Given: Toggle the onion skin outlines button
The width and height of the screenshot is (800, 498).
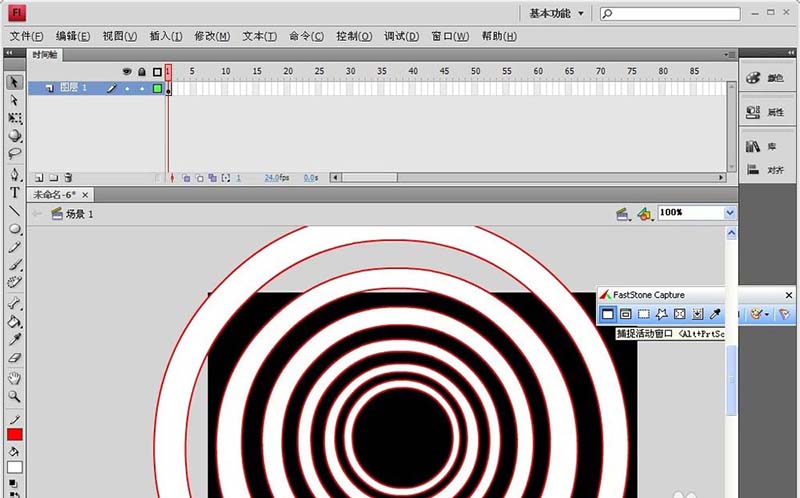Looking at the screenshot, I should [x=199, y=178].
